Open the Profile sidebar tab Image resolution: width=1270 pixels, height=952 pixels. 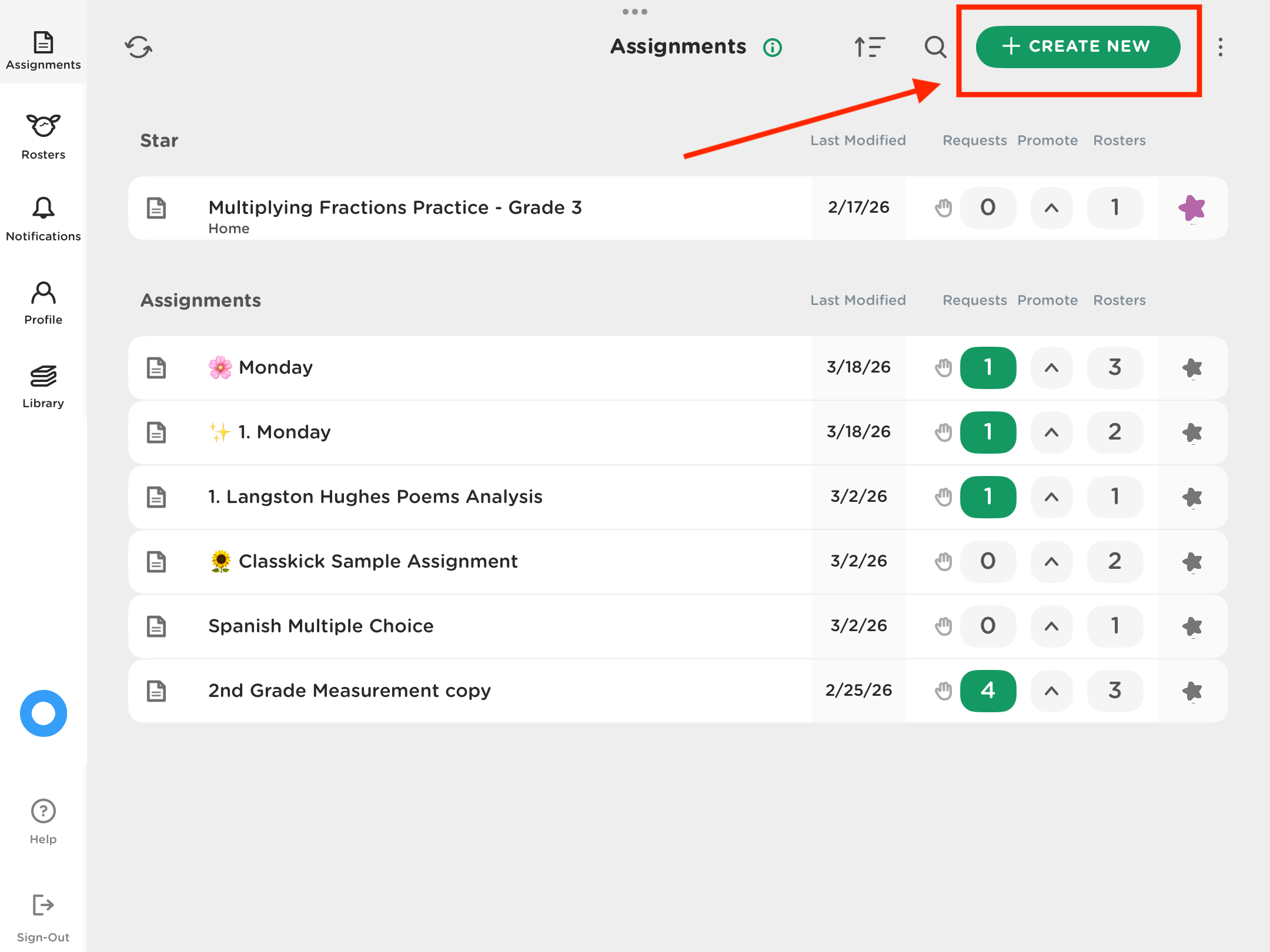[43, 303]
